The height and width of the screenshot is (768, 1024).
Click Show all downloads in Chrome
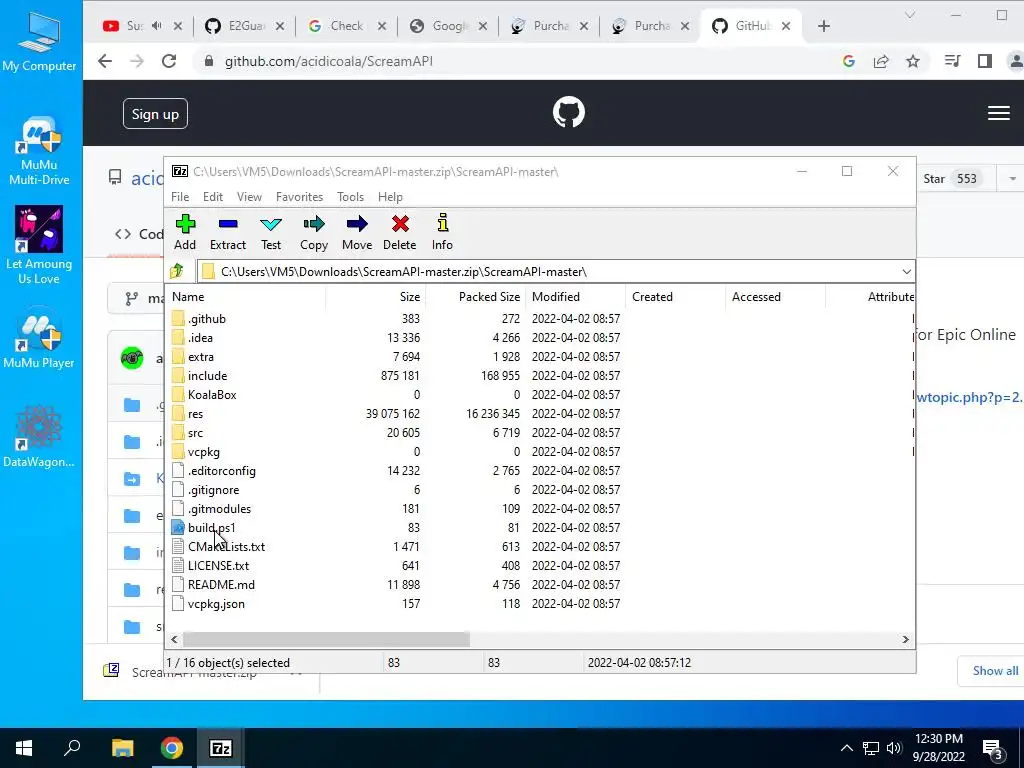(993, 671)
